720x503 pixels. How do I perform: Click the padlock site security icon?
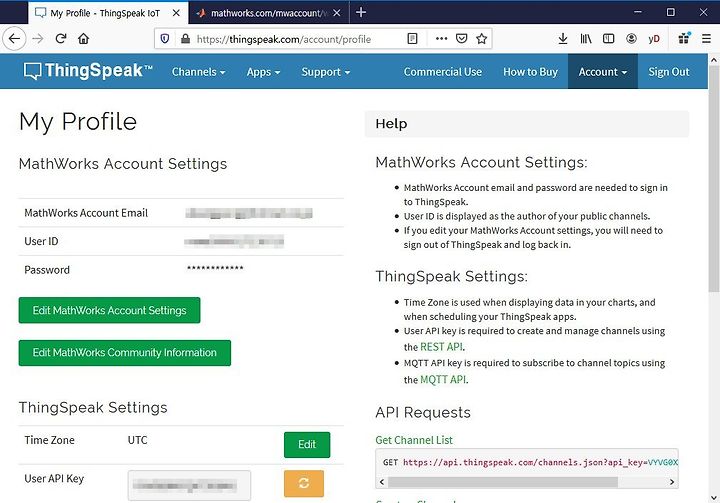185,39
